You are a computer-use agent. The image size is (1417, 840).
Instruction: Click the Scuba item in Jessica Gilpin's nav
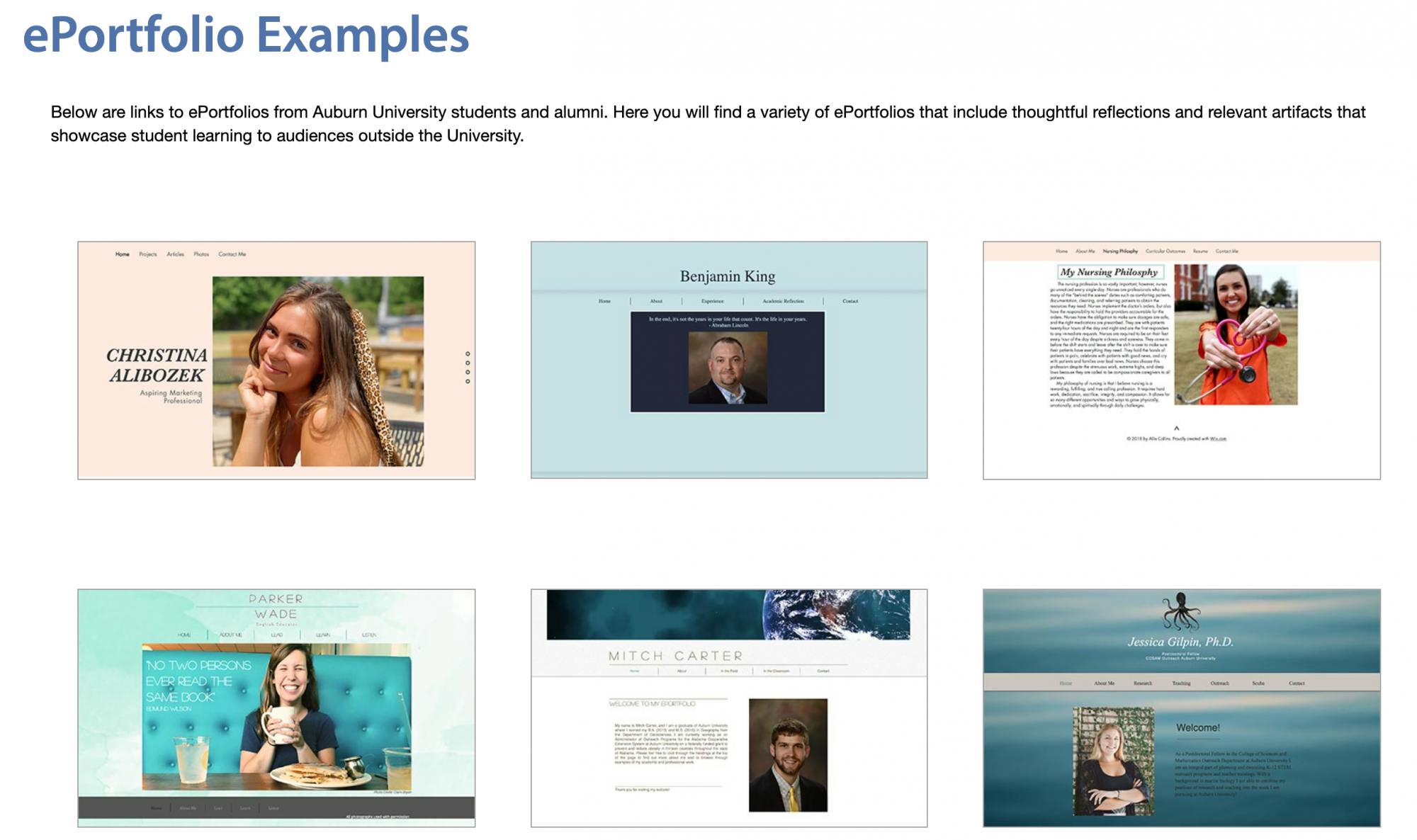[1258, 683]
